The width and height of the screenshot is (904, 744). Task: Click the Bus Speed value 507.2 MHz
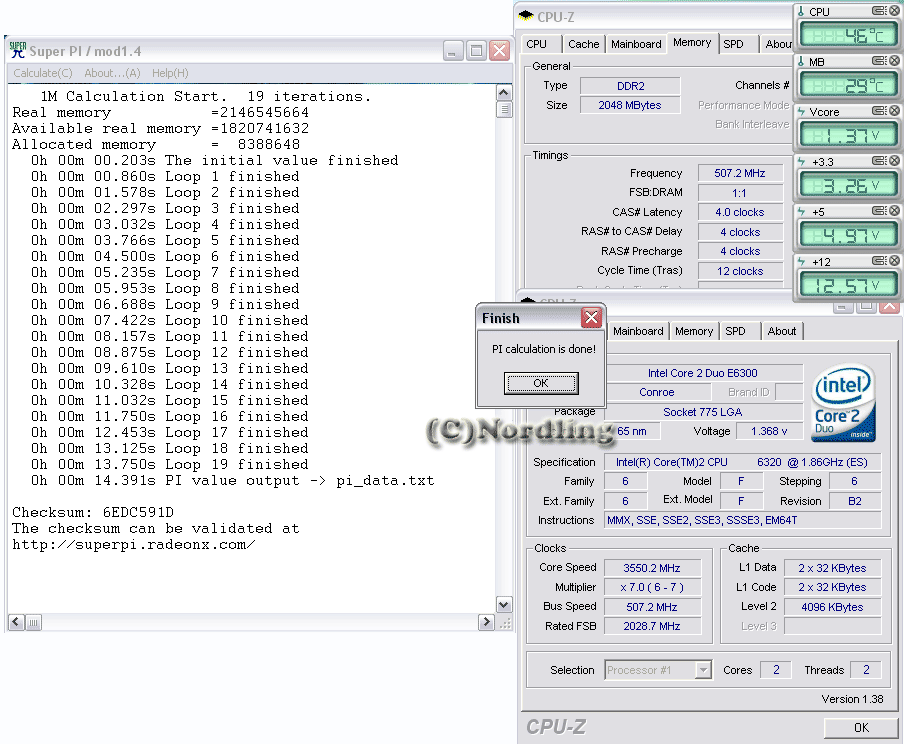pos(652,607)
